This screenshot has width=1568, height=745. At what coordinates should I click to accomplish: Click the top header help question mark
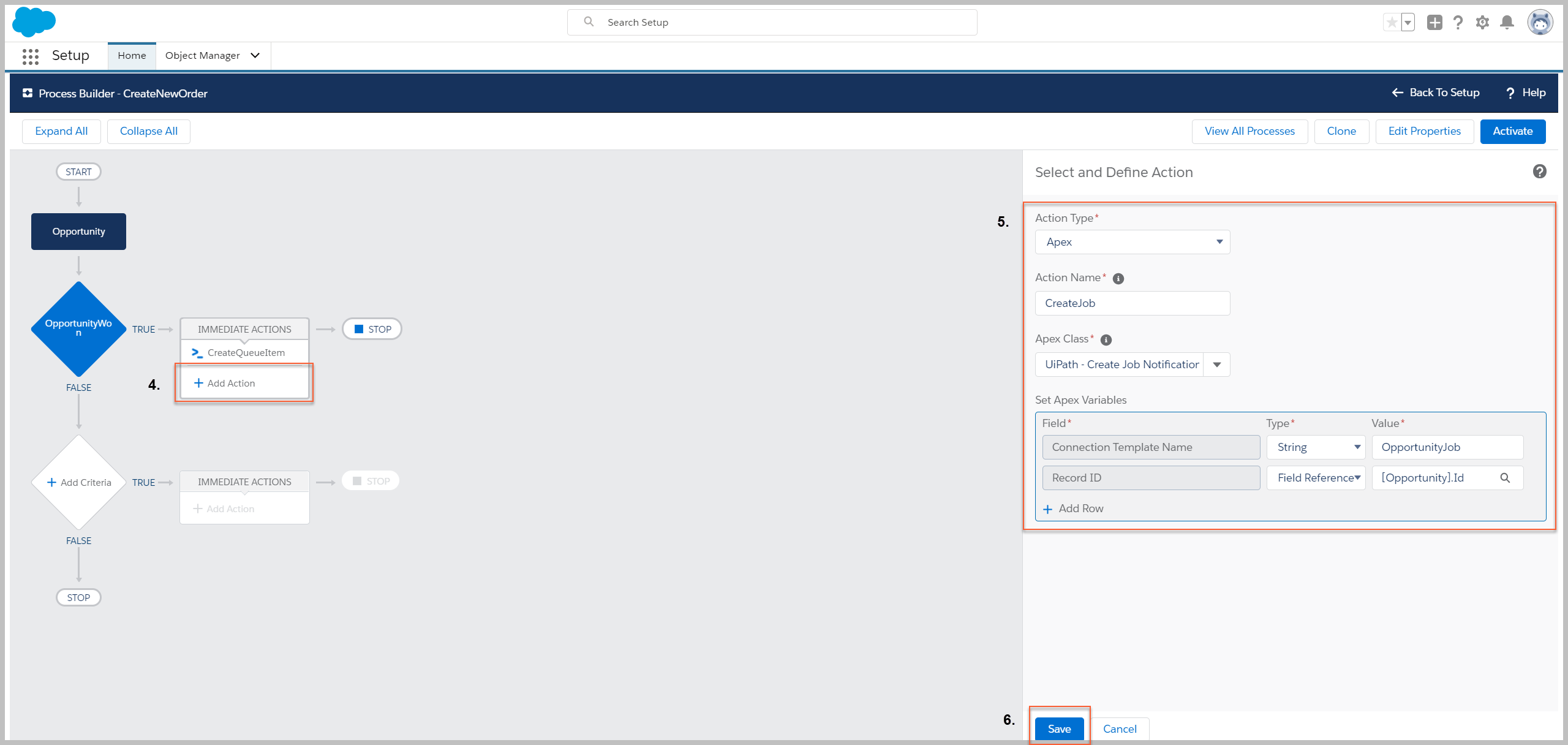click(1458, 23)
